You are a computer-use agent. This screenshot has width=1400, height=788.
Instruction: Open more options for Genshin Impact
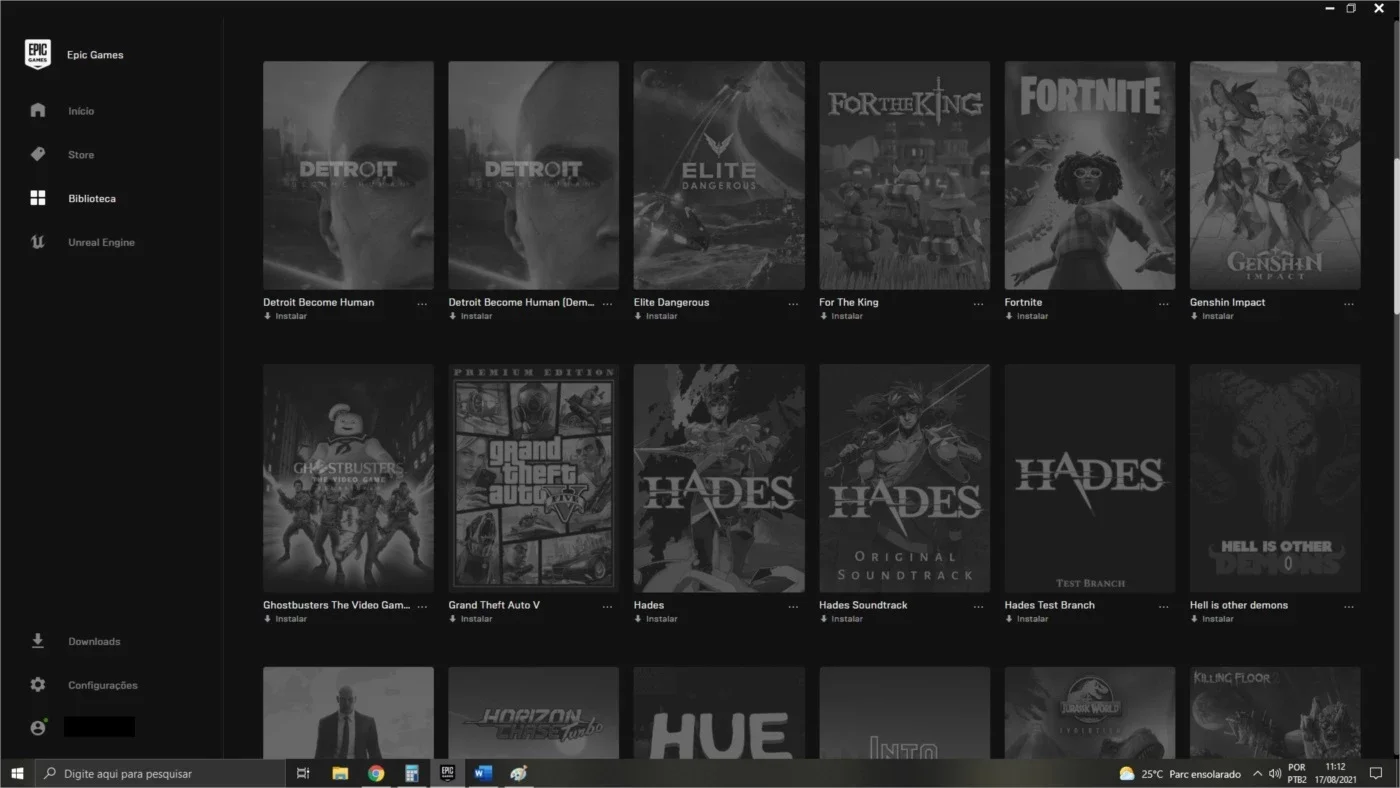pyautogui.click(x=1349, y=303)
